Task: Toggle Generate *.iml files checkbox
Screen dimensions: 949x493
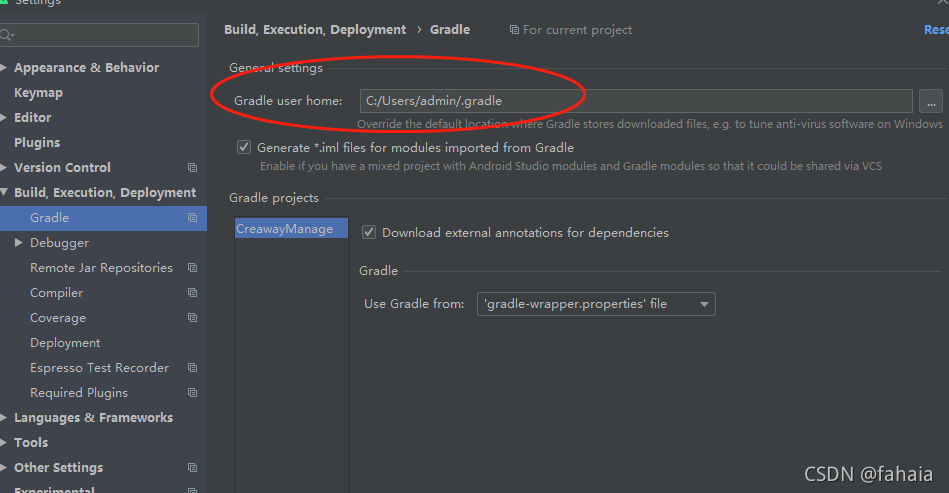Action: pyautogui.click(x=244, y=147)
